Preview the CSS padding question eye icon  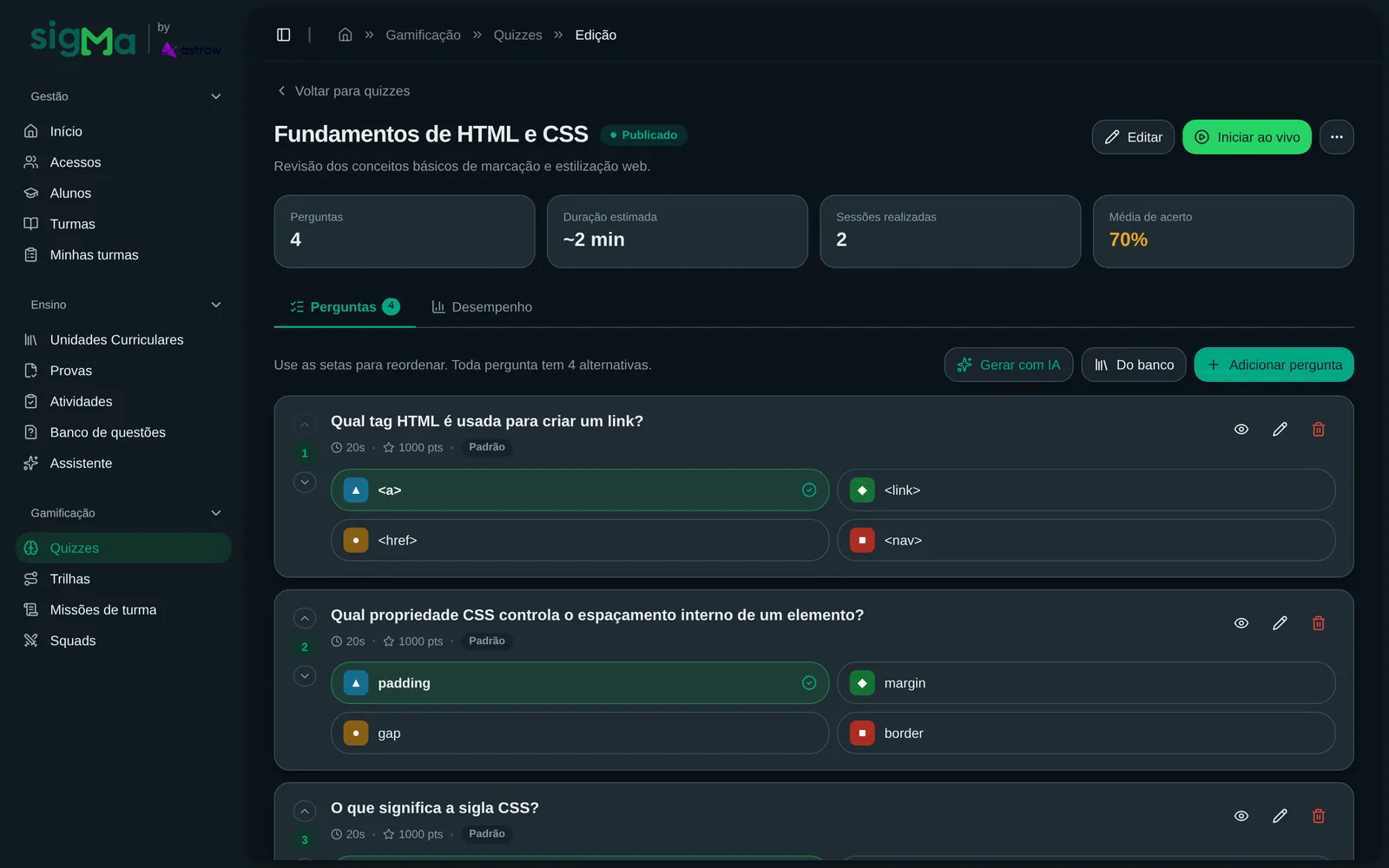pos(1241,622)
